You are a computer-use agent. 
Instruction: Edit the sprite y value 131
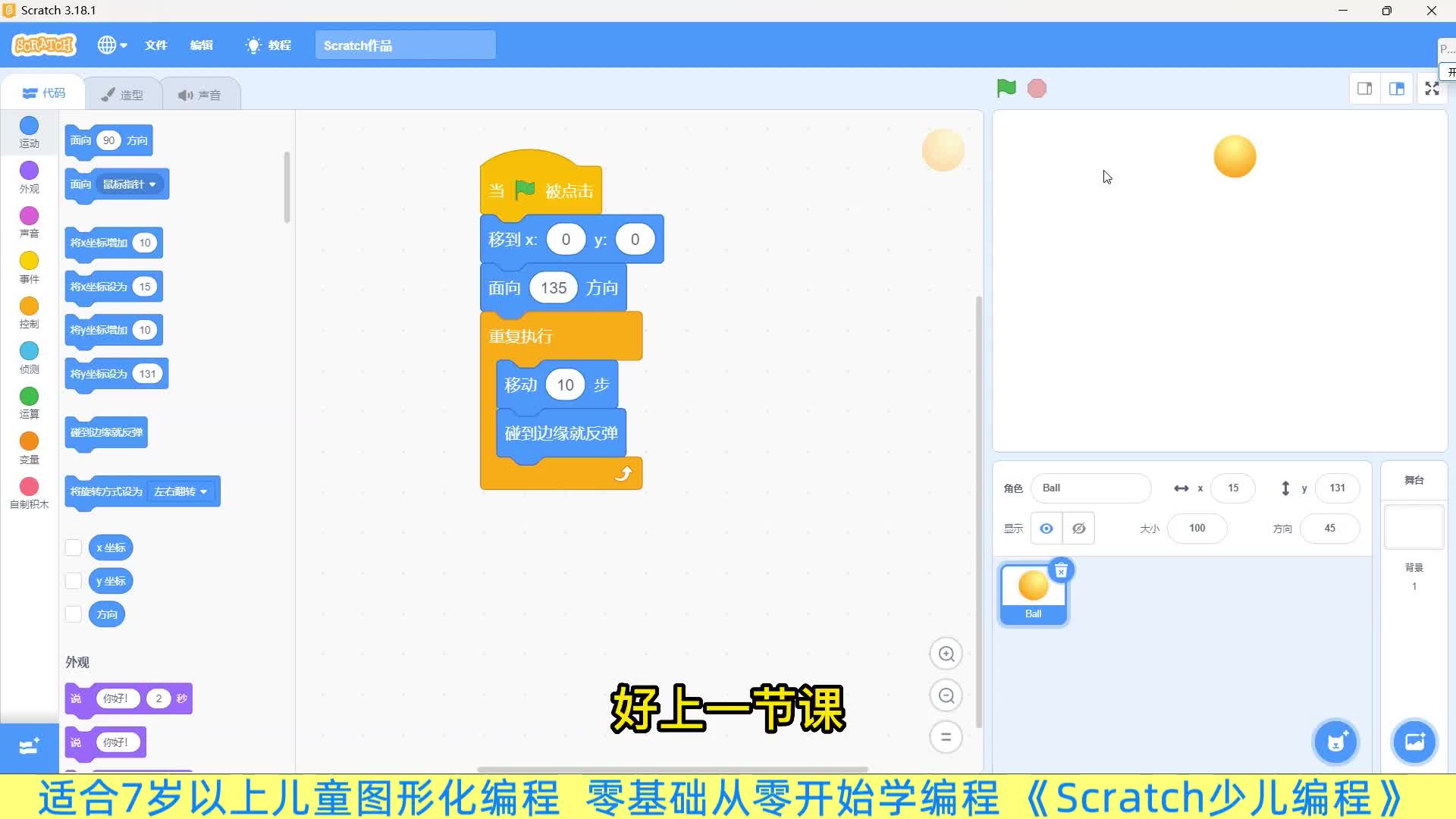pos(1337,488)
